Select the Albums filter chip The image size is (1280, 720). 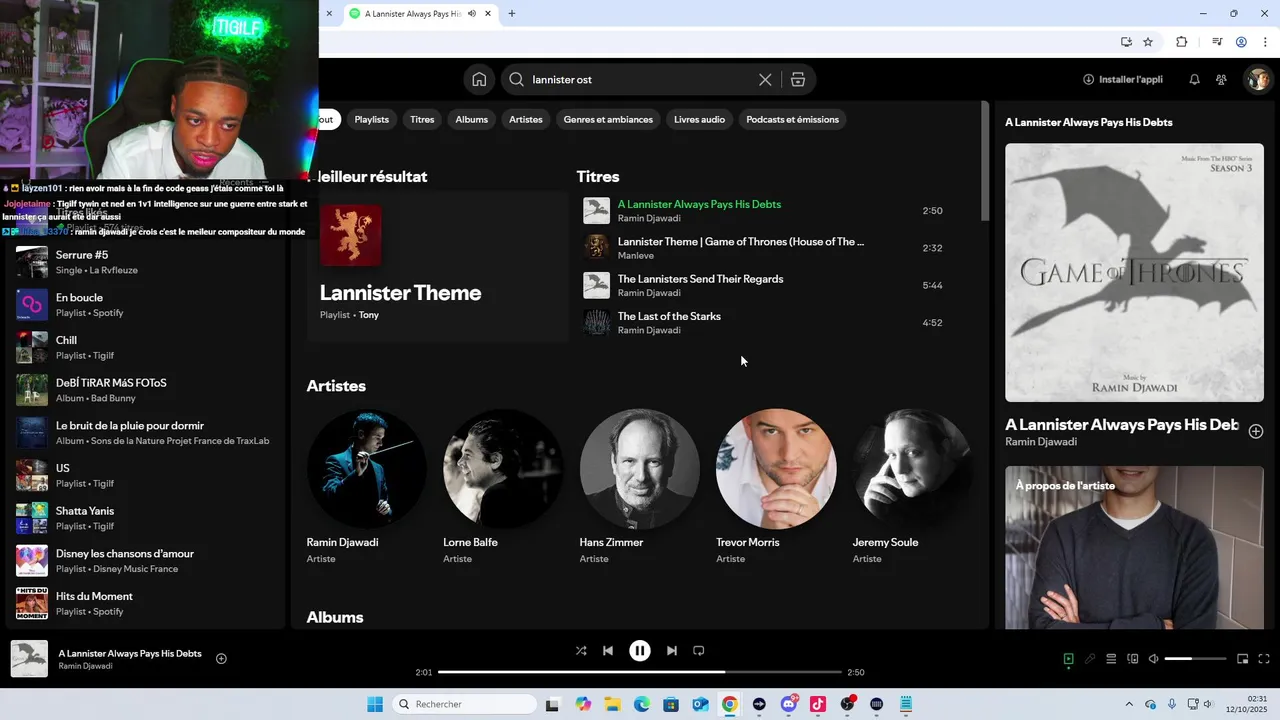tap(471, 119)
